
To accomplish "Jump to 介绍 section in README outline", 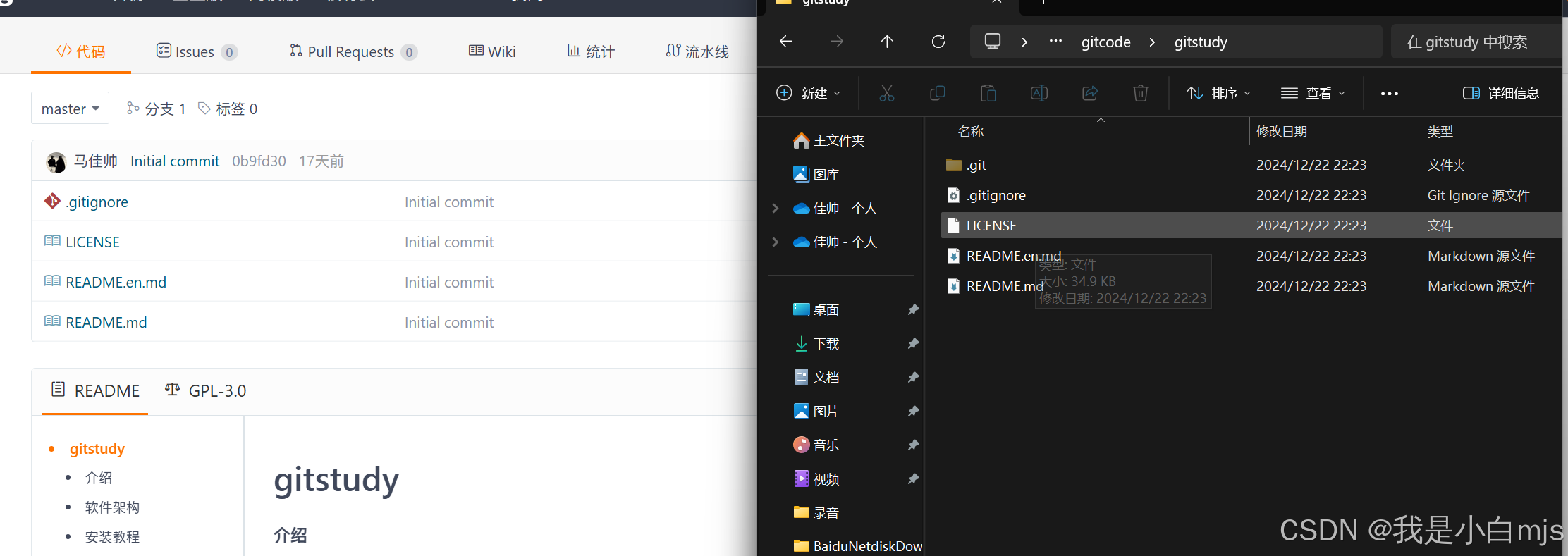I will (x=99, y=478).
